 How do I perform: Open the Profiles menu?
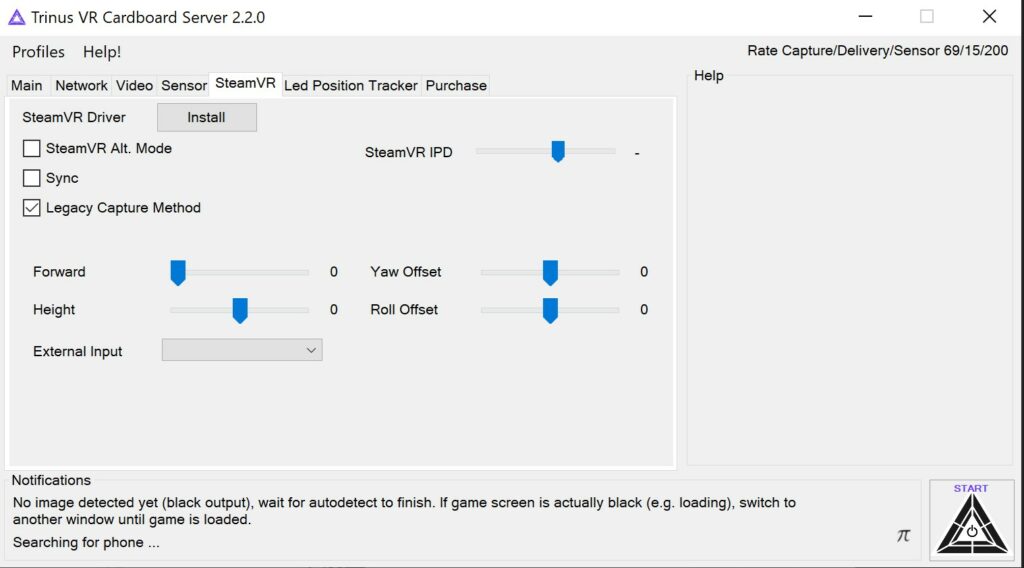[38, 52]
